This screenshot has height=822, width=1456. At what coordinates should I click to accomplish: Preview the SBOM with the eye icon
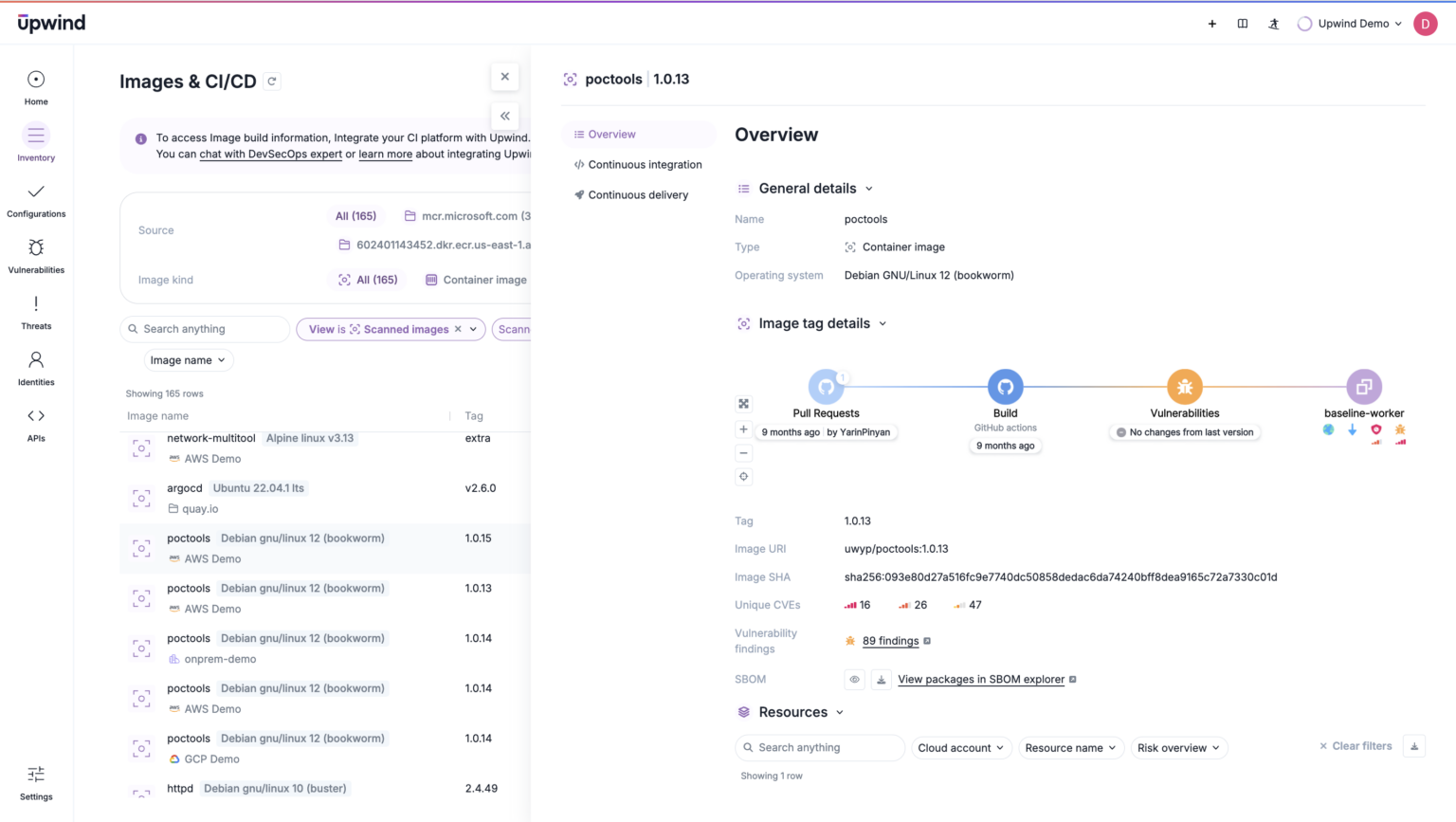pyautogui.click(x=854, y=679)
